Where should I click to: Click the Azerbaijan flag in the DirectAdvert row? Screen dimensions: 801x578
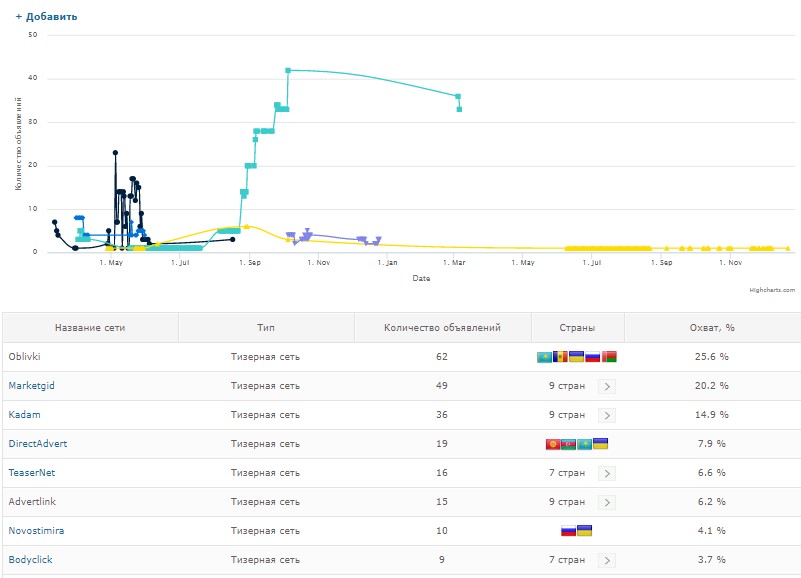(569, 444)
